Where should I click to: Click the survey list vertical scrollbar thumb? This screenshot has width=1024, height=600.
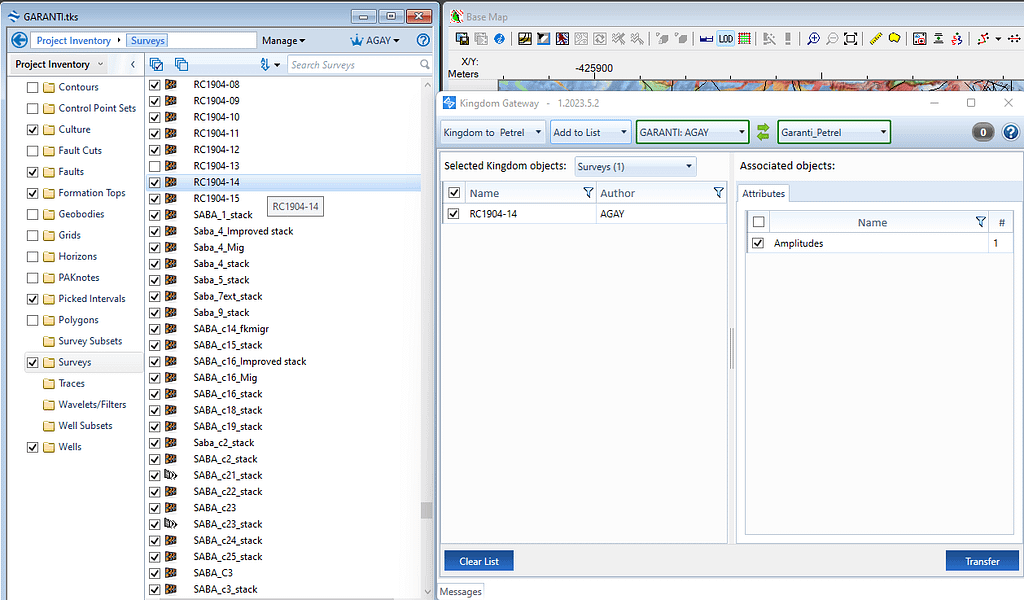pos(426,510)
